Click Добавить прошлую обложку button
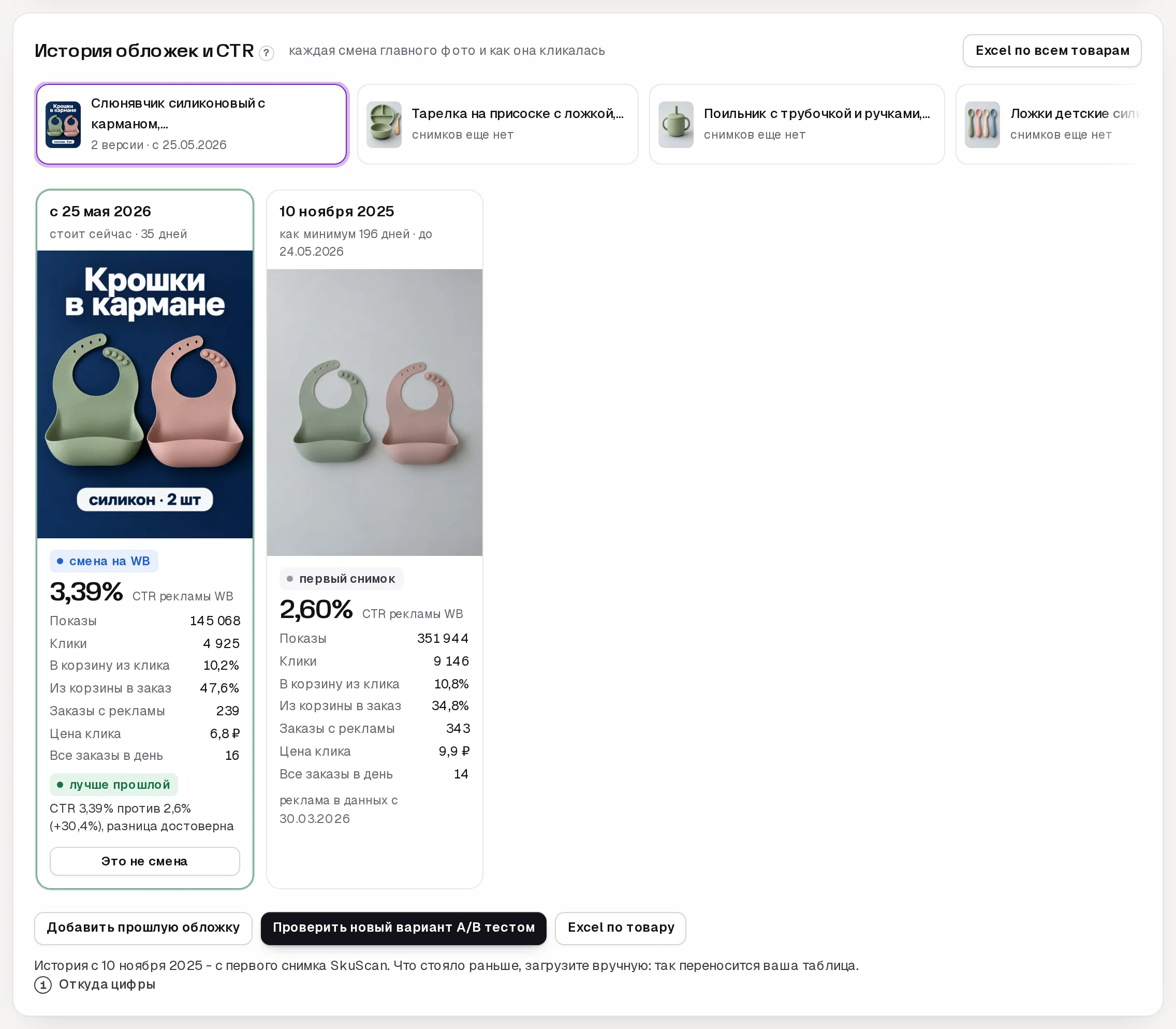This screenshot has height=1029, width=1176. point(143,928)
